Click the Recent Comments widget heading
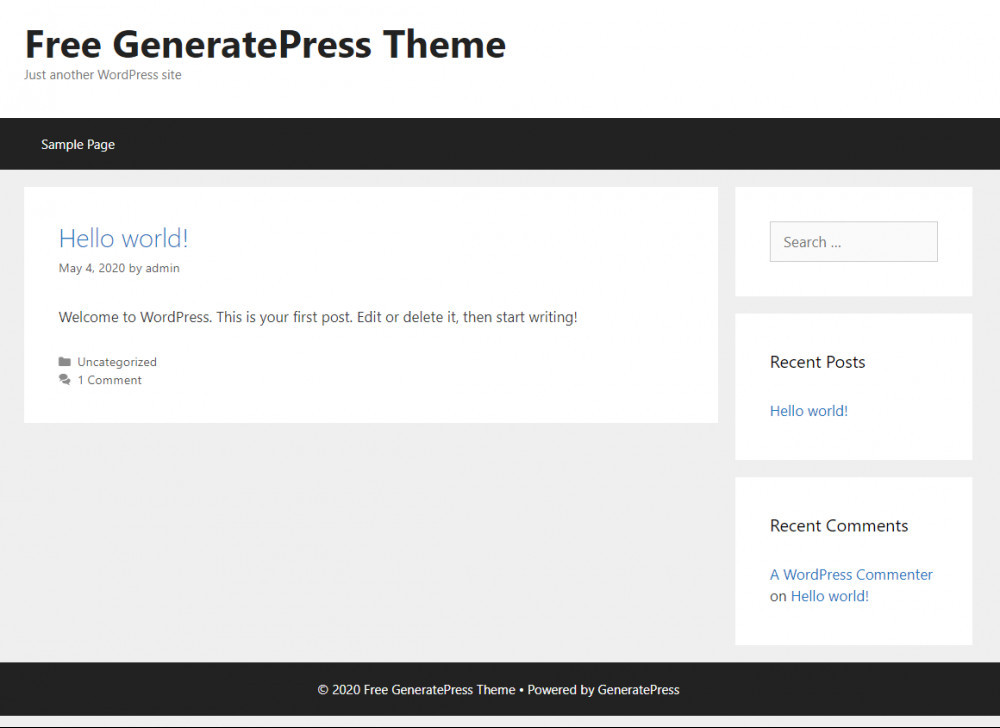Viewport: 1000px width, 728px height. [x=839, y=526]
